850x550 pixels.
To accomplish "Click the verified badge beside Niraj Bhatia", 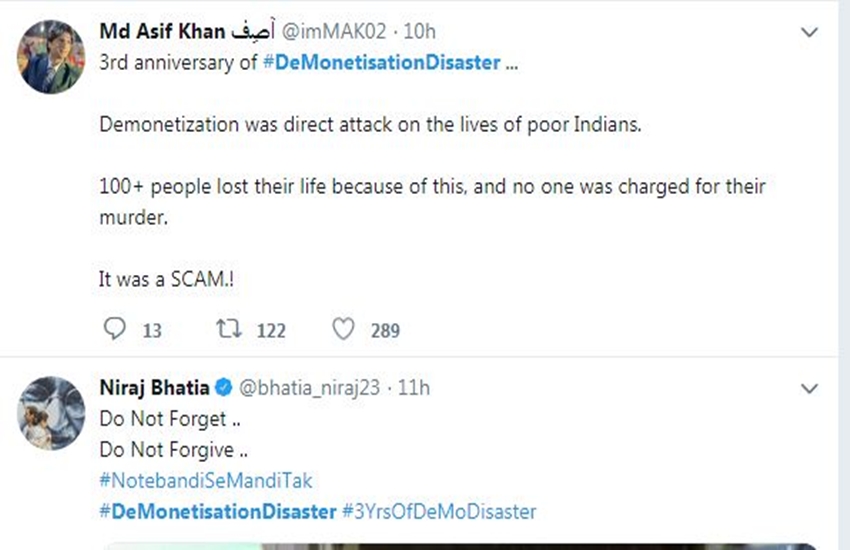I will point(226,387).
